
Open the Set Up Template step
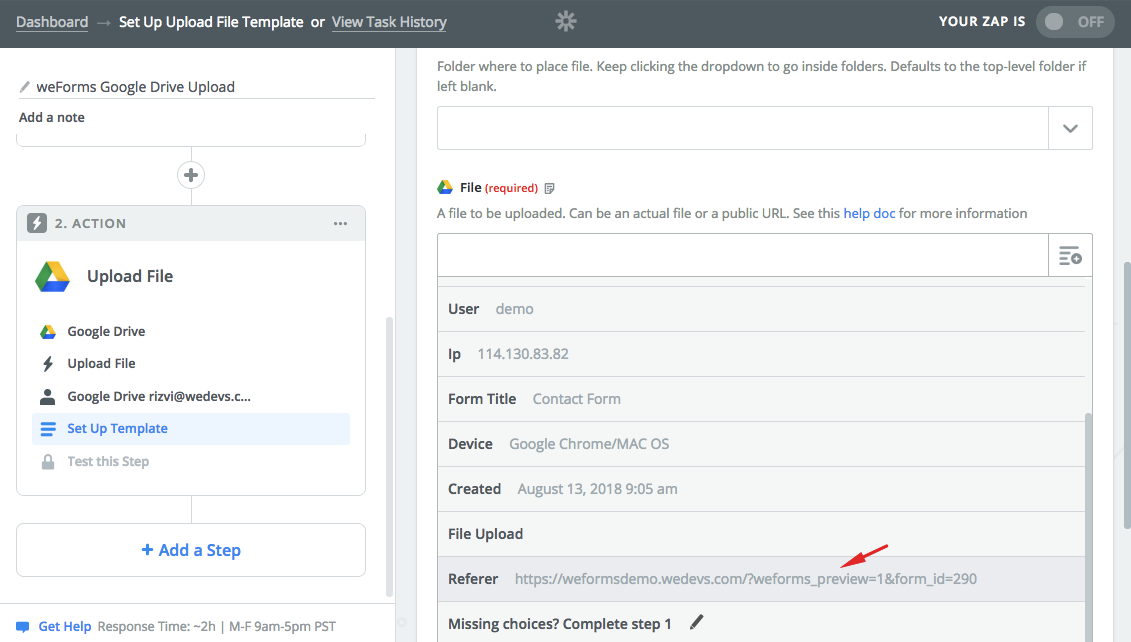click(191, 429)
